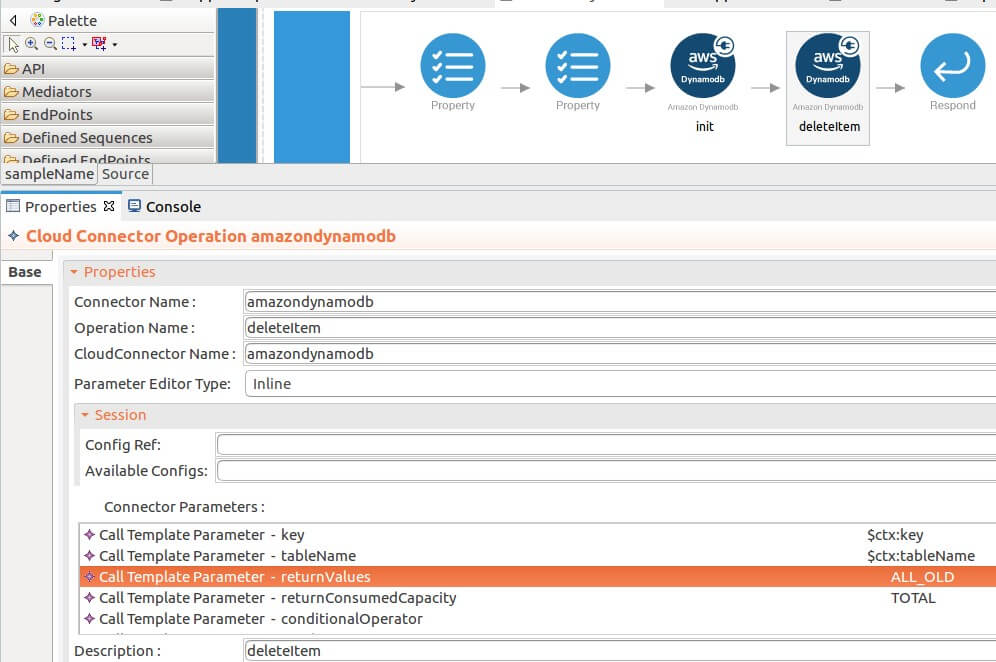Choose the Zoom Out magnifier tool
This screenshot has width=996, height=662.
50,44
